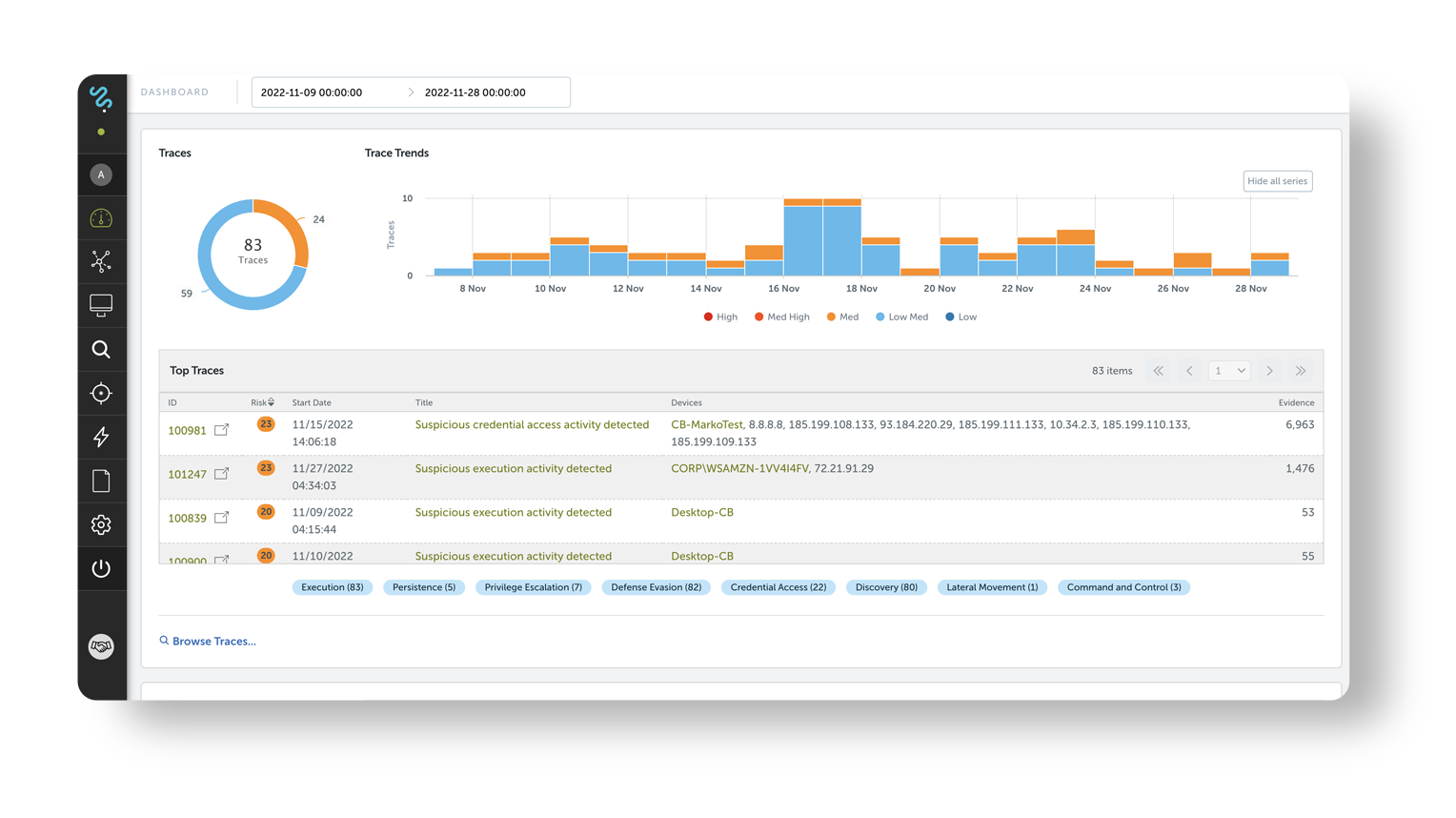The image size is (1456, 818).
Task: Open the settings gear icon in the sidebar
Action: pyautogui.click(x=101, y=524)
